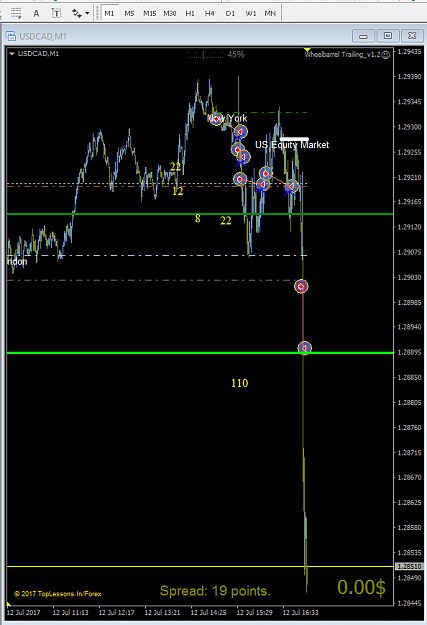
Task: Click the Spread: 19 points text
Action: tap(215, 591)
